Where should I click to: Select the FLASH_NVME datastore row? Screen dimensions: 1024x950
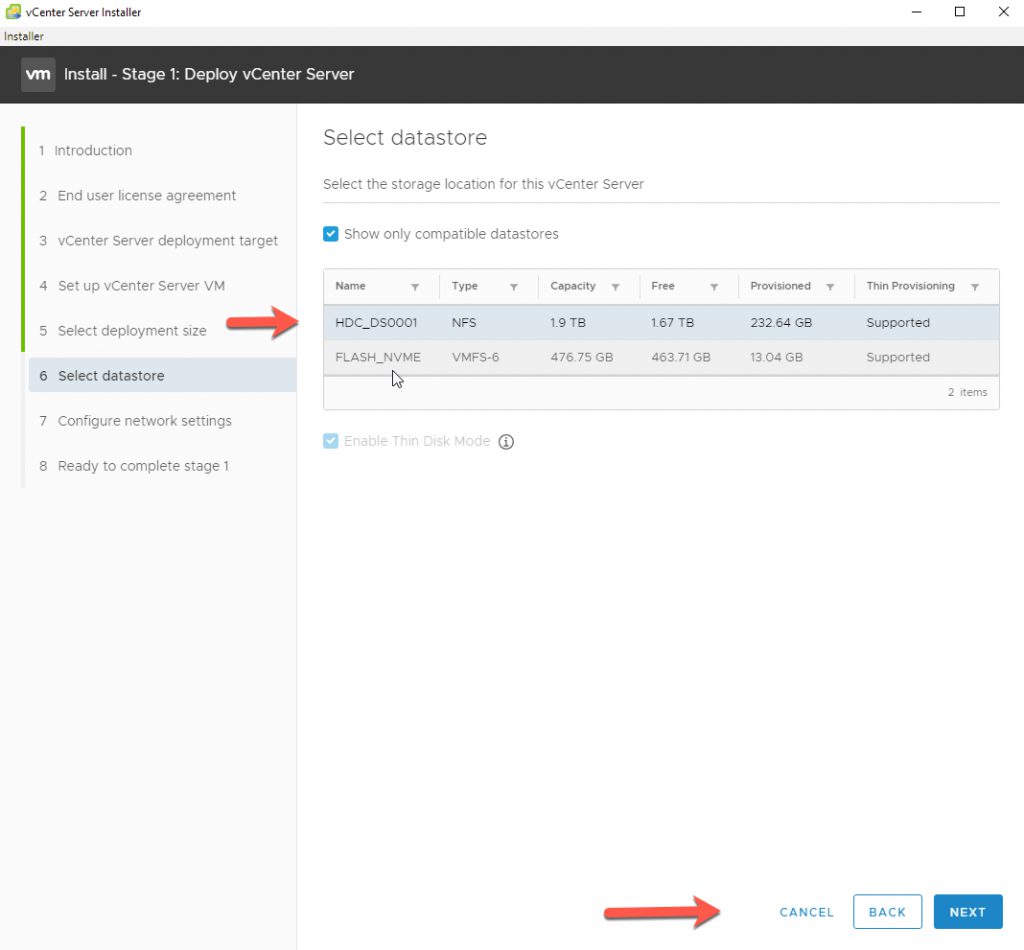pos(661,357)
